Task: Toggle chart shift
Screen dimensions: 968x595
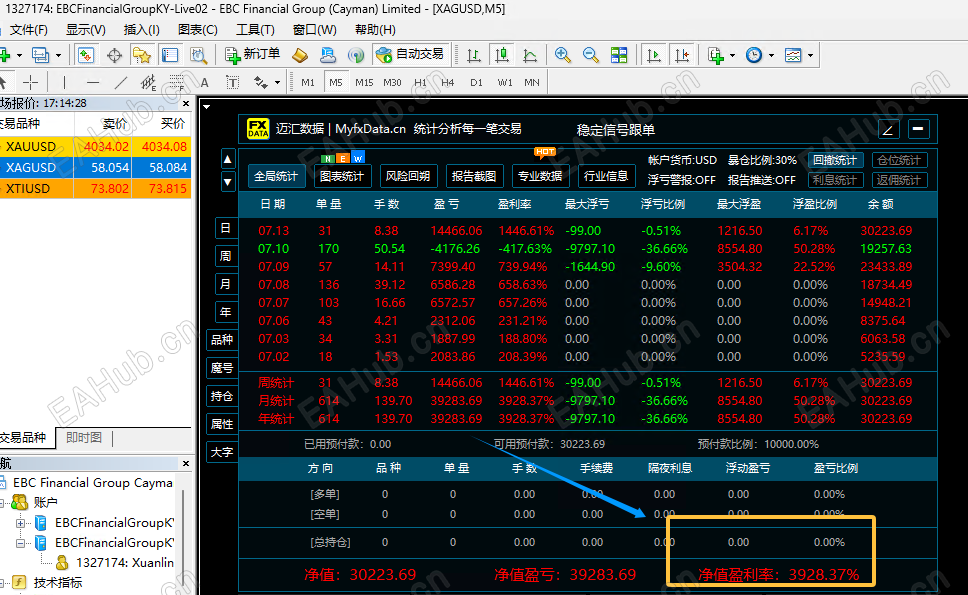Action: click(682, 56)
